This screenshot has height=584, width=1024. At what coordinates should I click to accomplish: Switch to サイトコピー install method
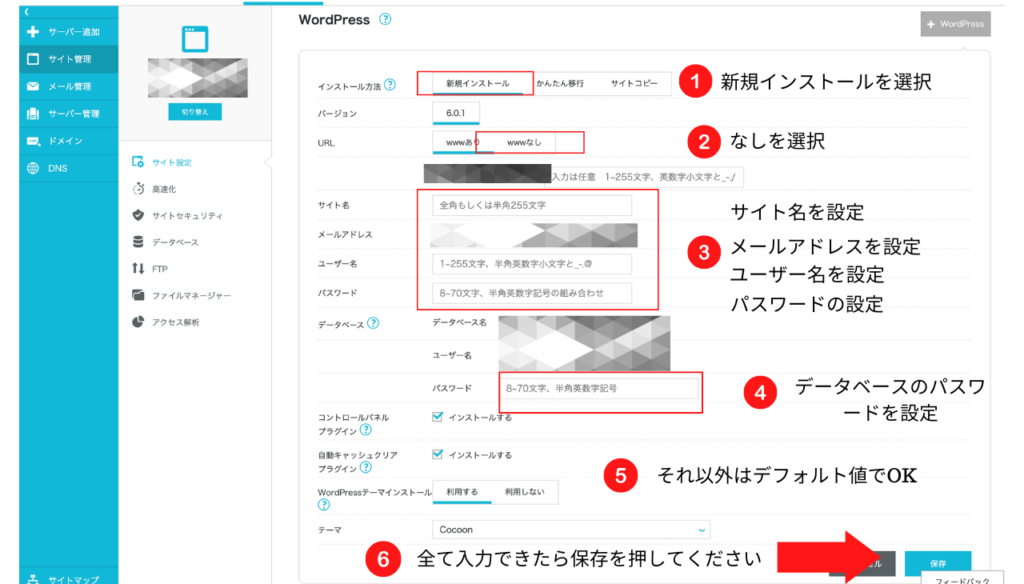(634, 84)
